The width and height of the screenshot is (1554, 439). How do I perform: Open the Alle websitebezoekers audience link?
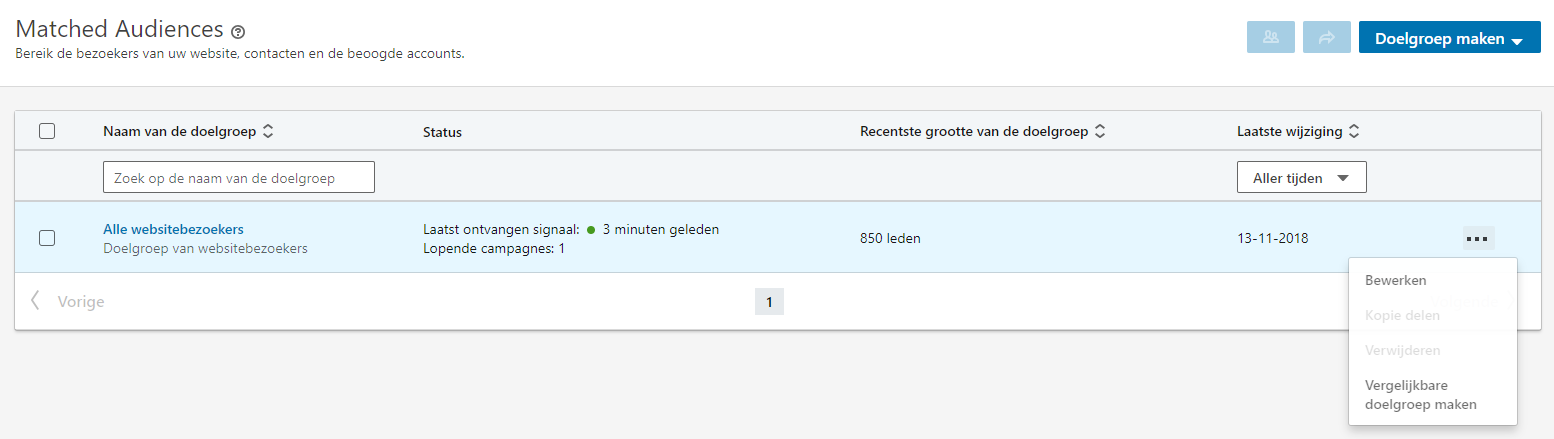[x=173, y=229]
